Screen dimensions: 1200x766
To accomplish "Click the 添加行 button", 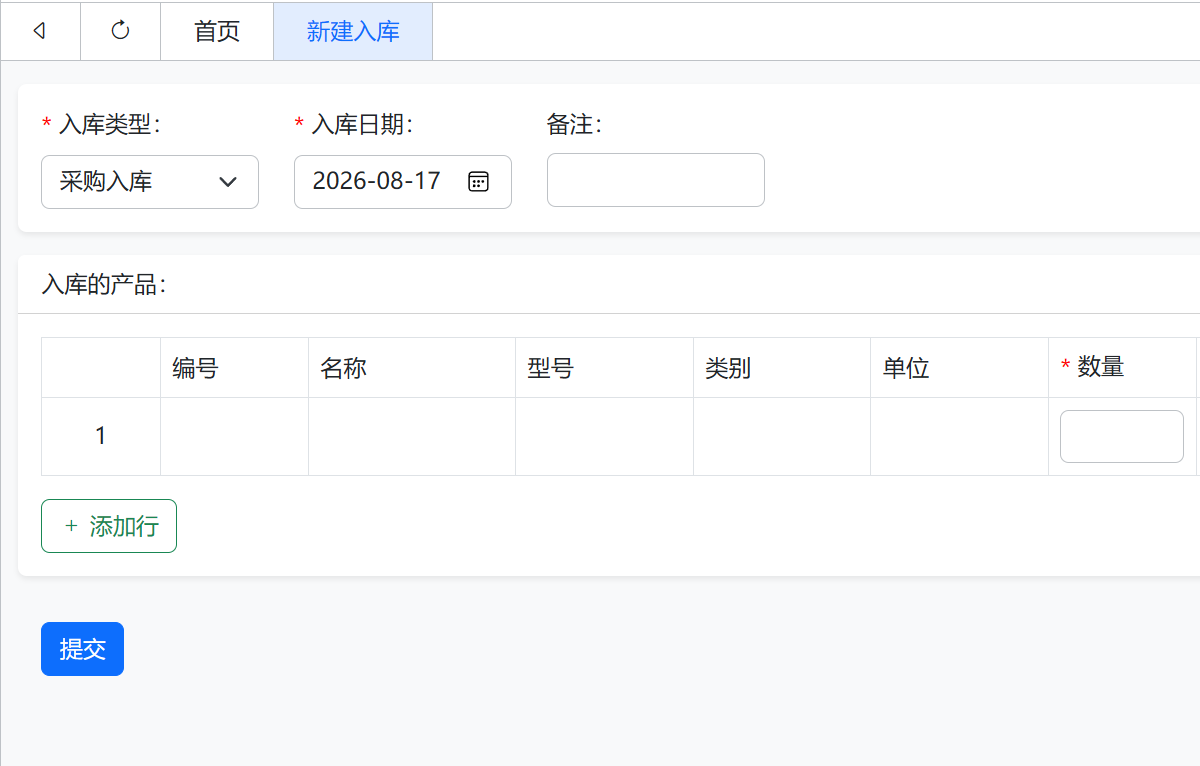I will coord(109,526).
